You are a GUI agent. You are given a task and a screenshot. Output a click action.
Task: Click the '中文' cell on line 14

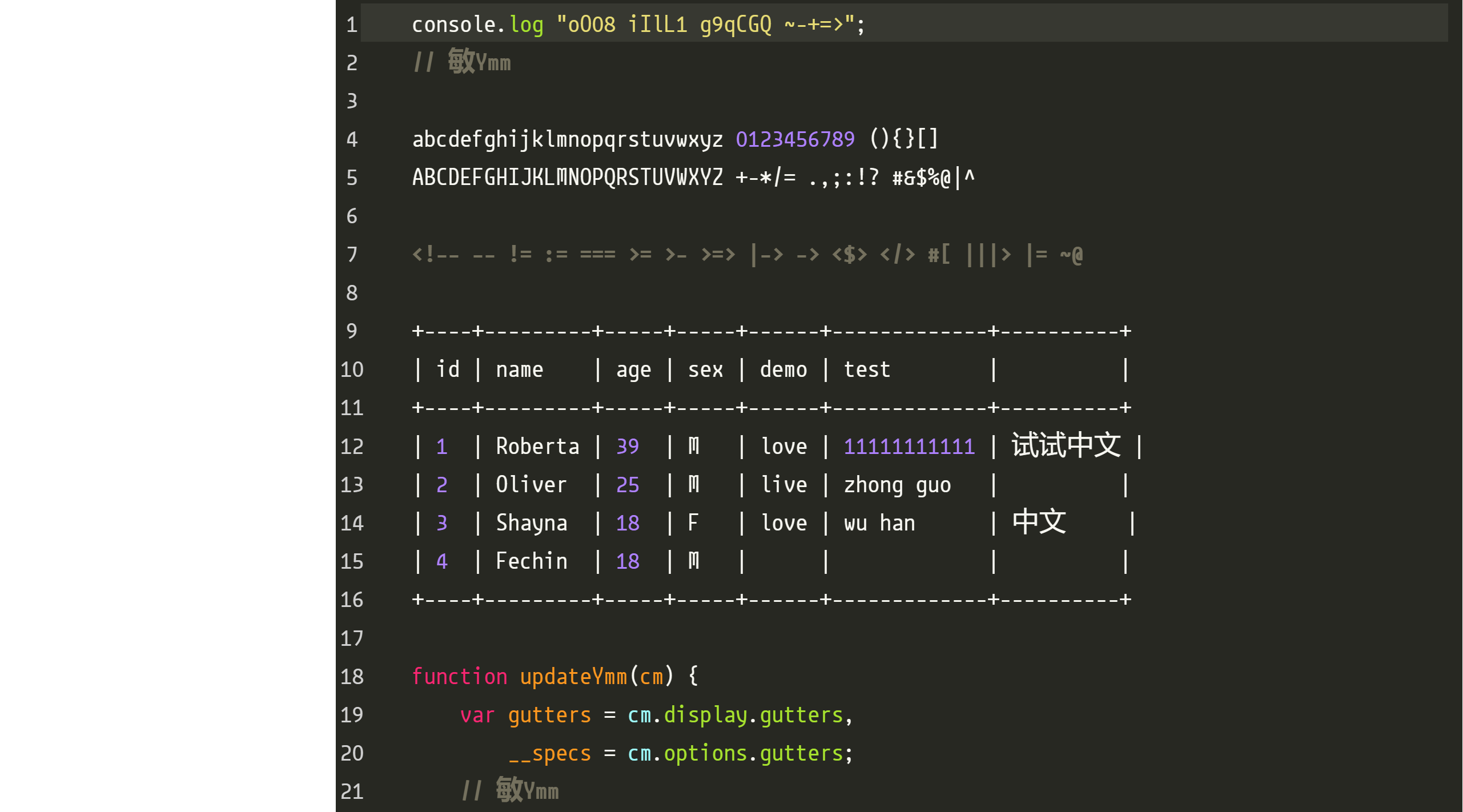tap(1039, 522)
